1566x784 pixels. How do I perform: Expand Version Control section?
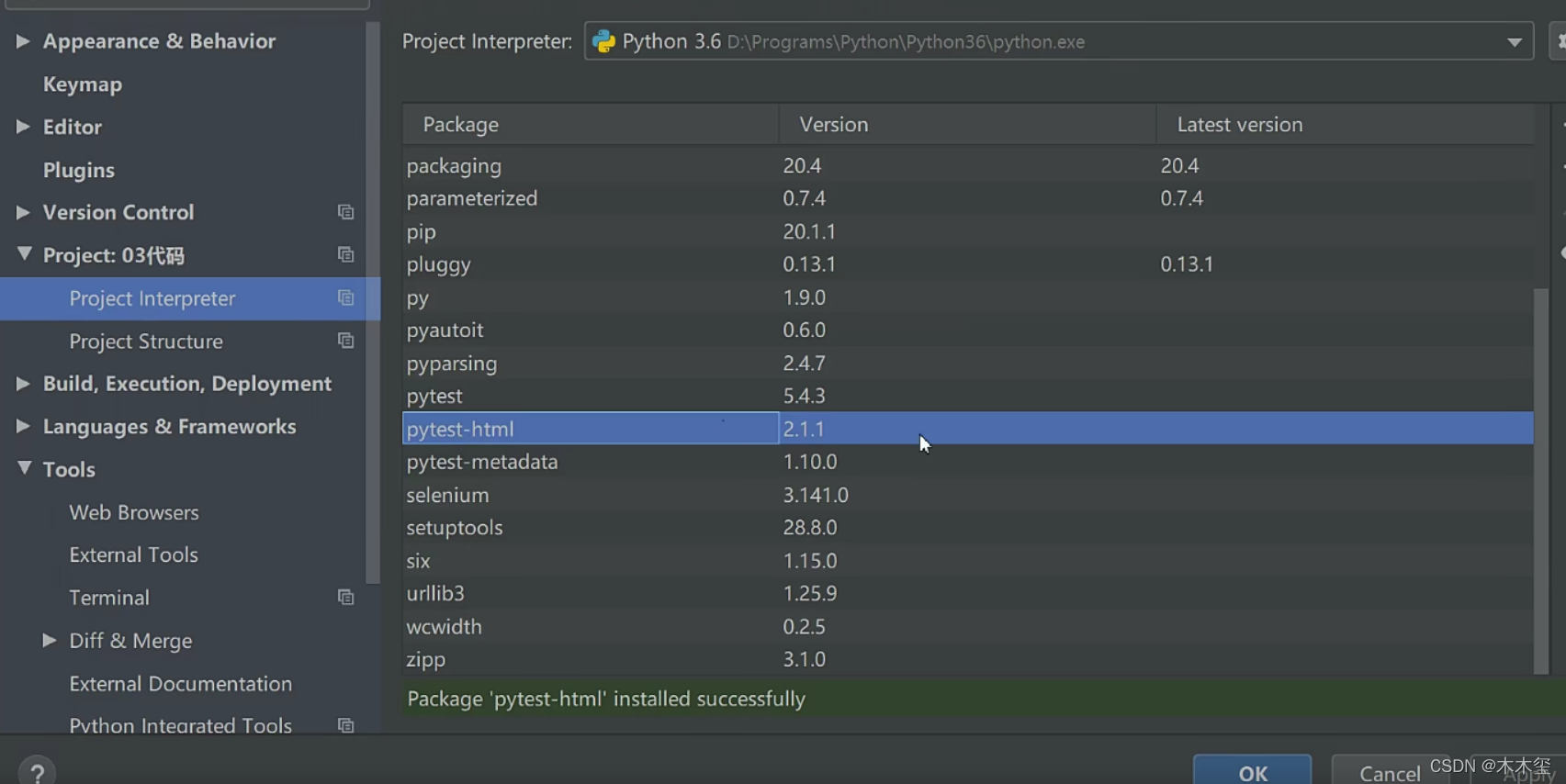coord(23,212)
